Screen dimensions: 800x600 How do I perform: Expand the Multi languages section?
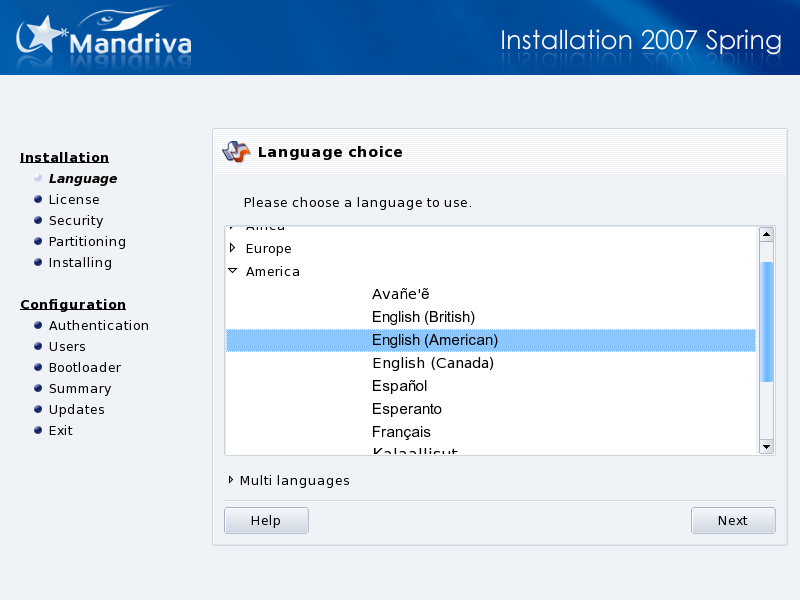(232, 481)
